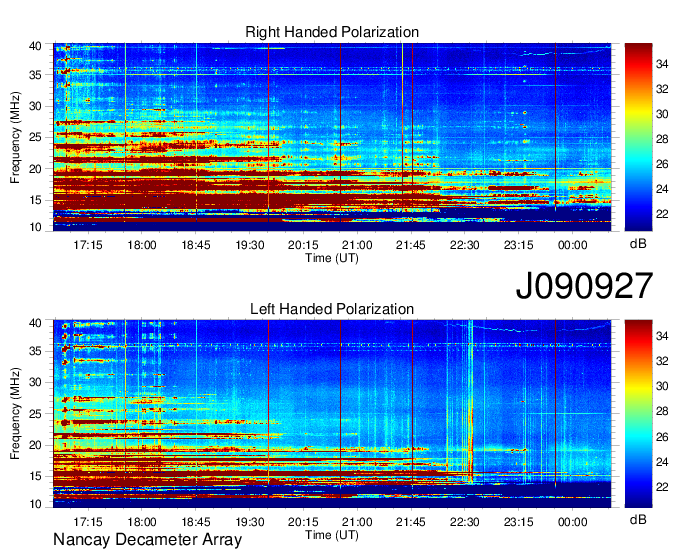Click the 10 MHz label on lower plot
The image size is (680, 552).
tap(35, 504)
